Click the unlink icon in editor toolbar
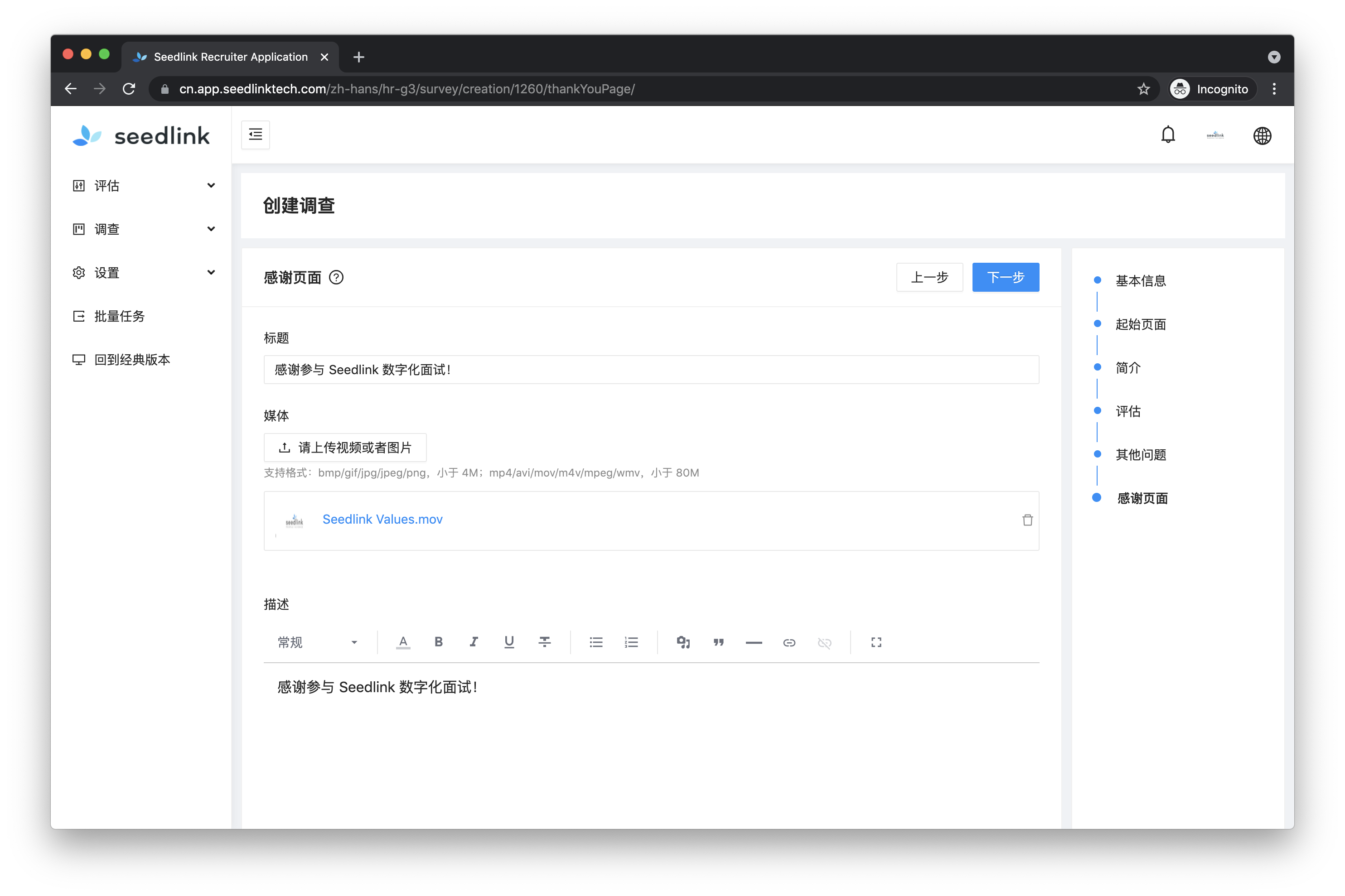1345x896 pixels. pyautogui.click(x=824, y=642)
